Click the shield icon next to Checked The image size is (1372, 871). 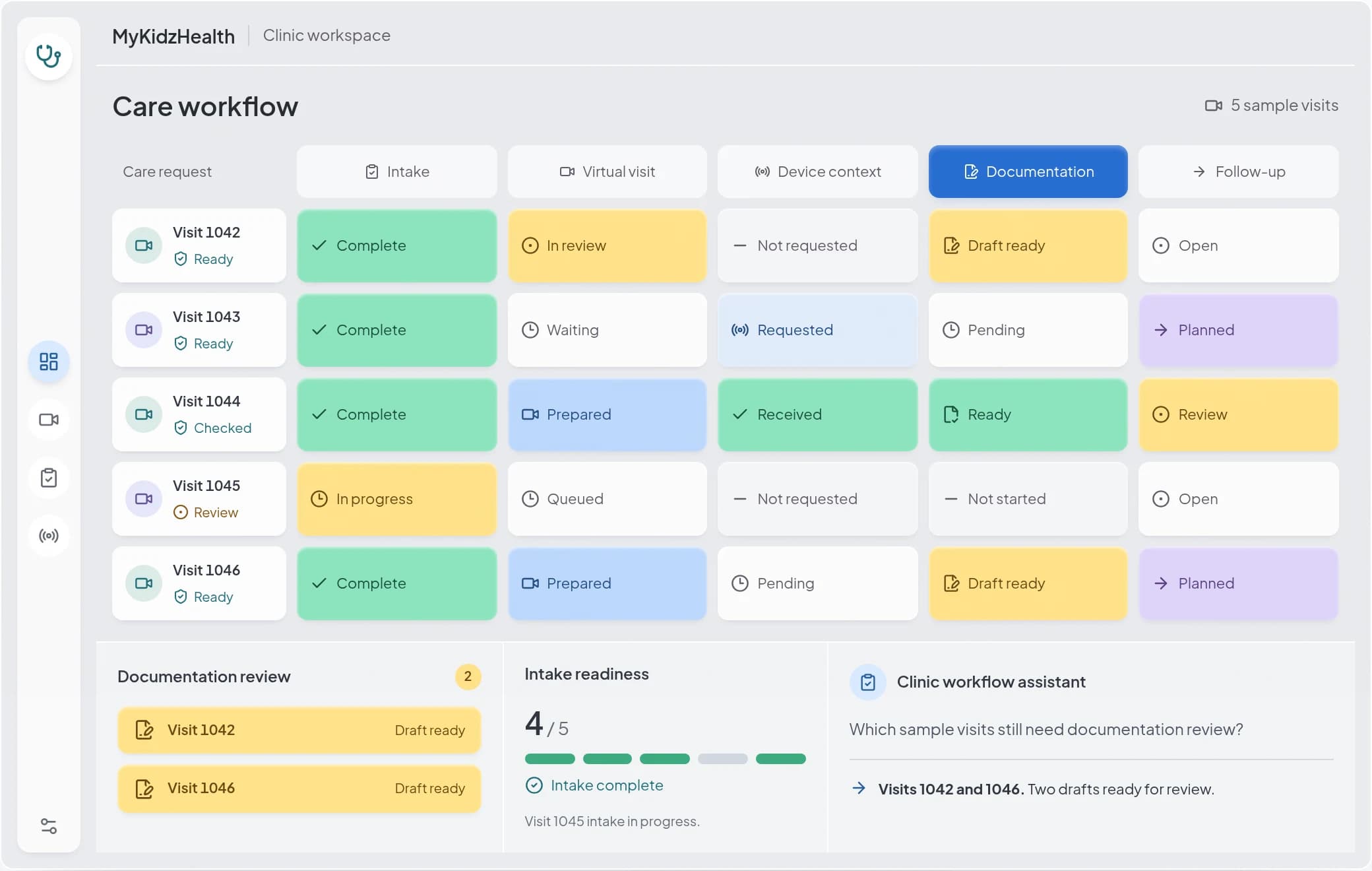pyautogui.click(x=181, y=428)
